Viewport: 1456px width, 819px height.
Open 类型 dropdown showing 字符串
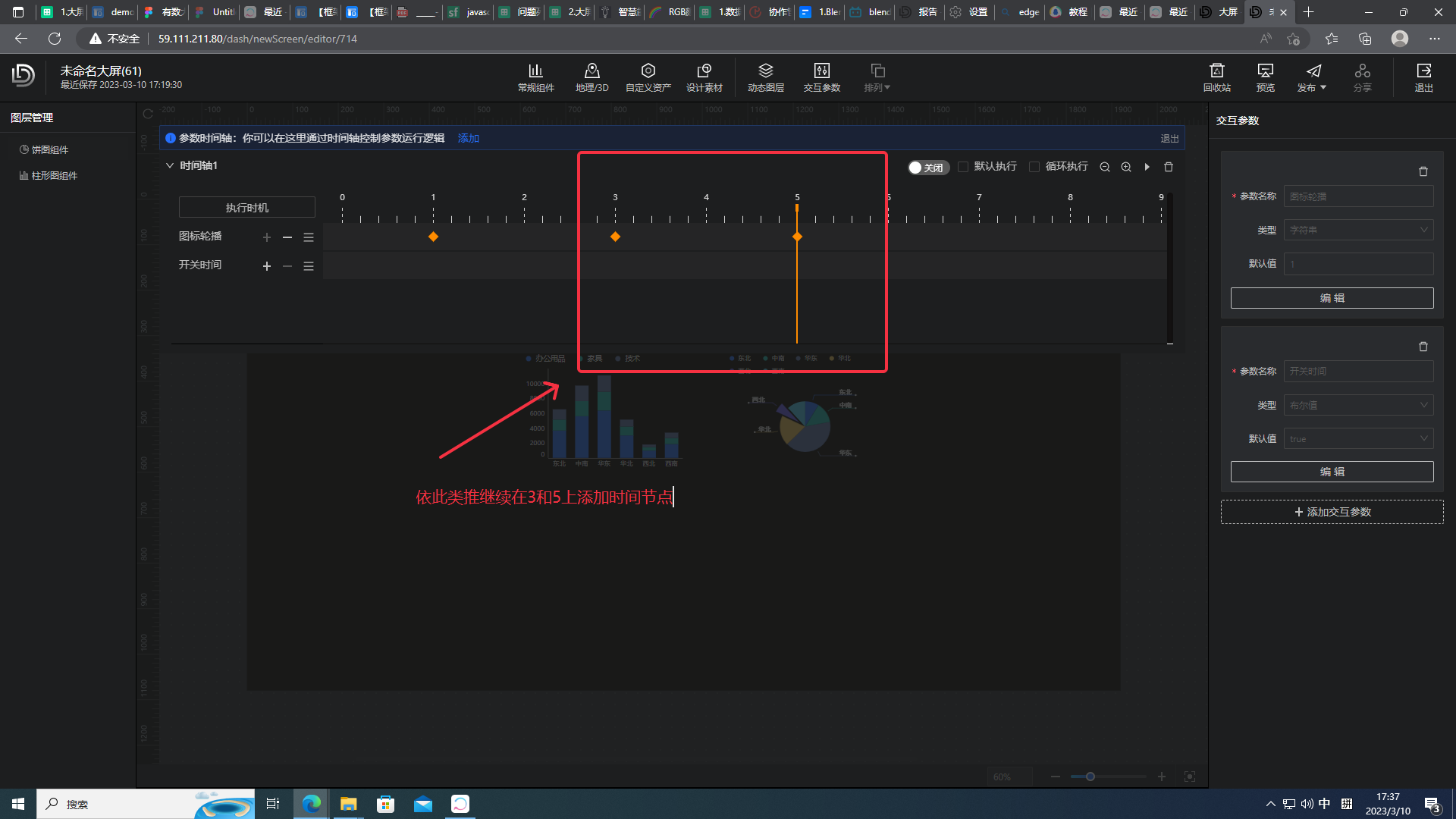1358,230
